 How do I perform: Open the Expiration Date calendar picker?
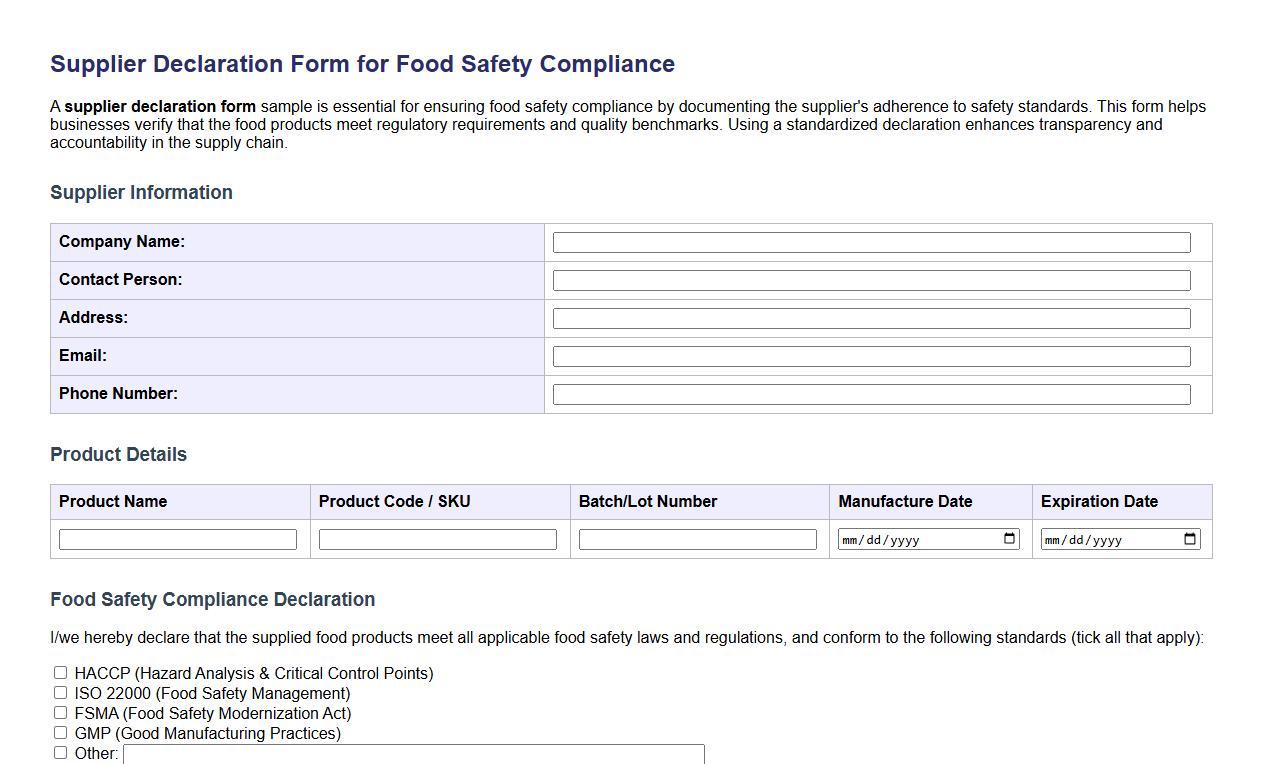pyautogui.click(x=1189, y=538)
